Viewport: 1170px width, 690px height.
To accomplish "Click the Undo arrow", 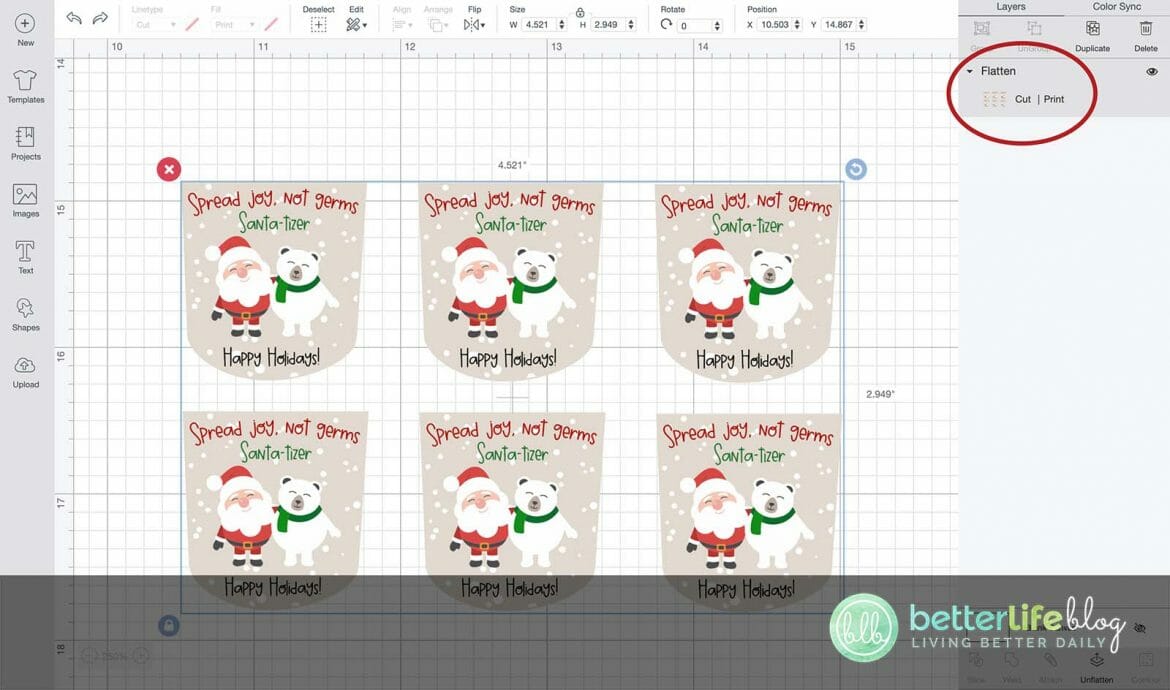I will click(x=73, y=17).
